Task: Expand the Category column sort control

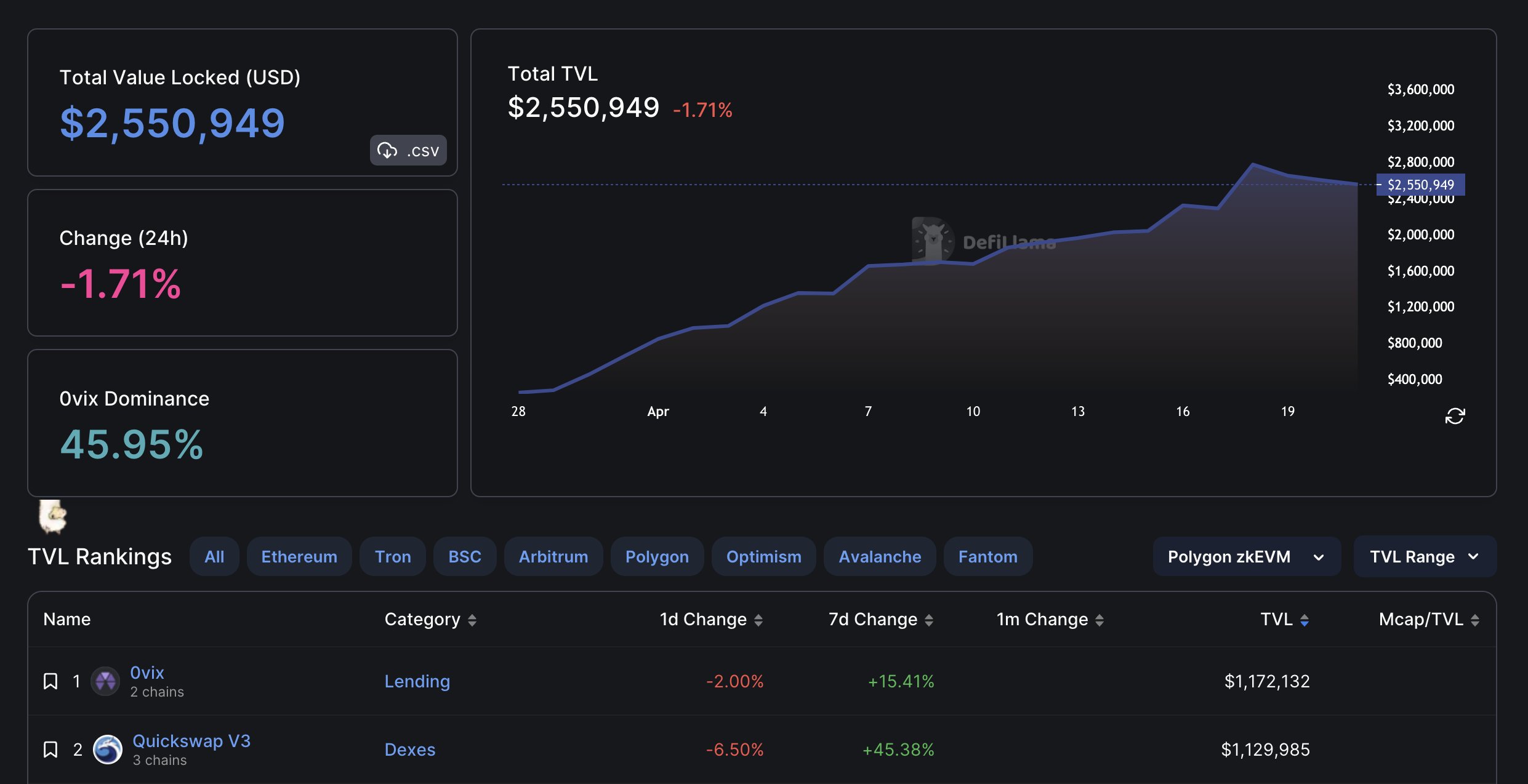Action: pyautogui.click(x=473, y=620)
